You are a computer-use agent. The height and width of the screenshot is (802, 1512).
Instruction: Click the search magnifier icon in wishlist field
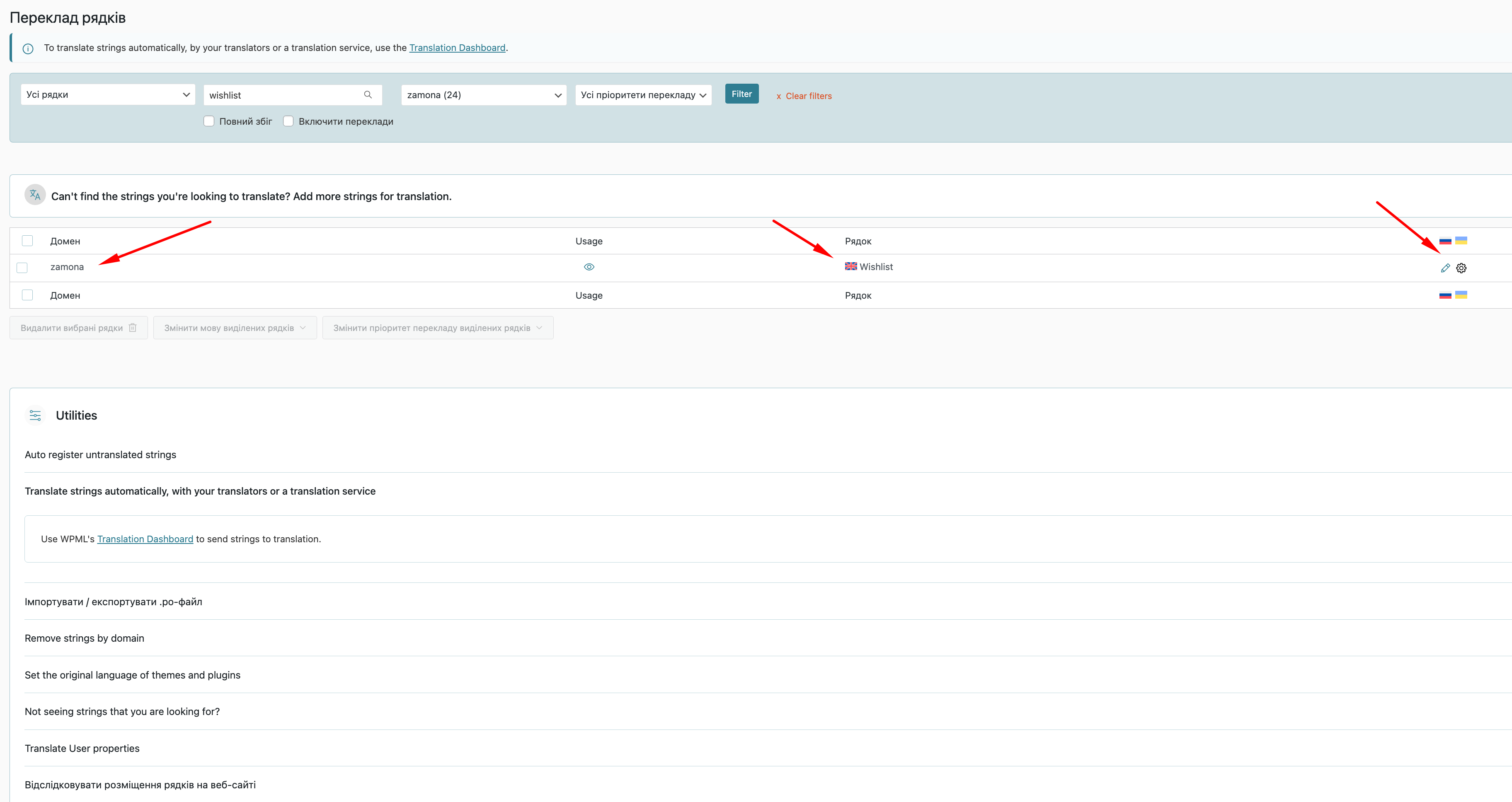(x=368, y=94)
